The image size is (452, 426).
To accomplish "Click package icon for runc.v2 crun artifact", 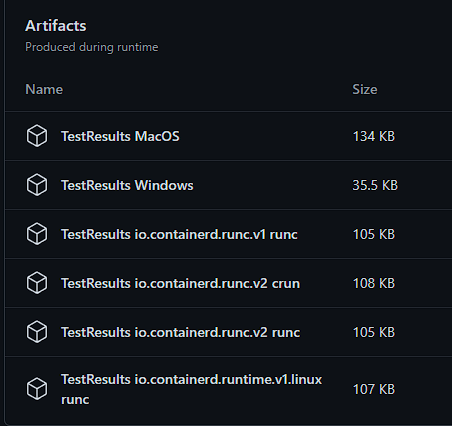I will coord(37,283).
